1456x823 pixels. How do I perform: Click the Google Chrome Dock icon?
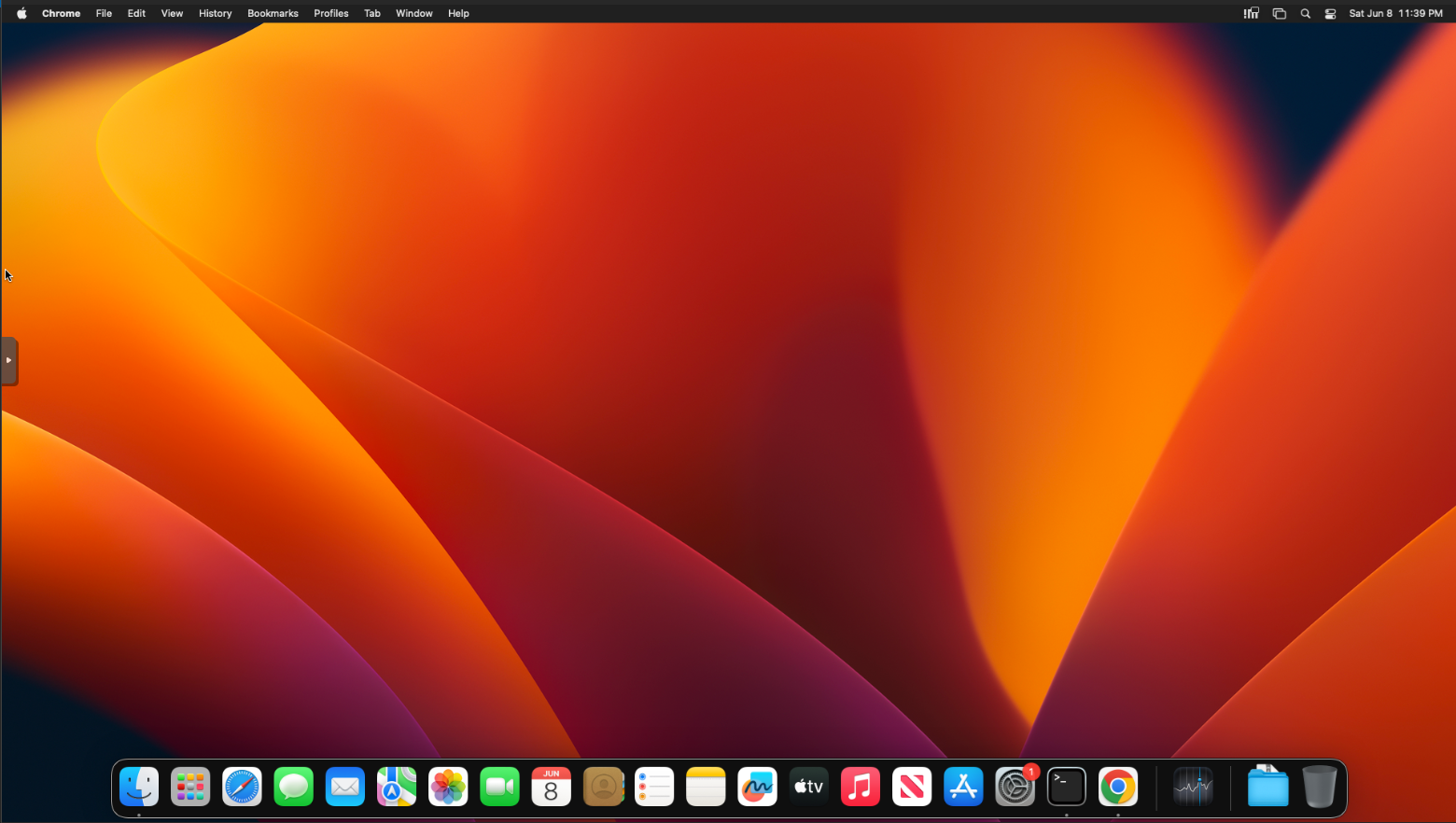pos(1118,787)
